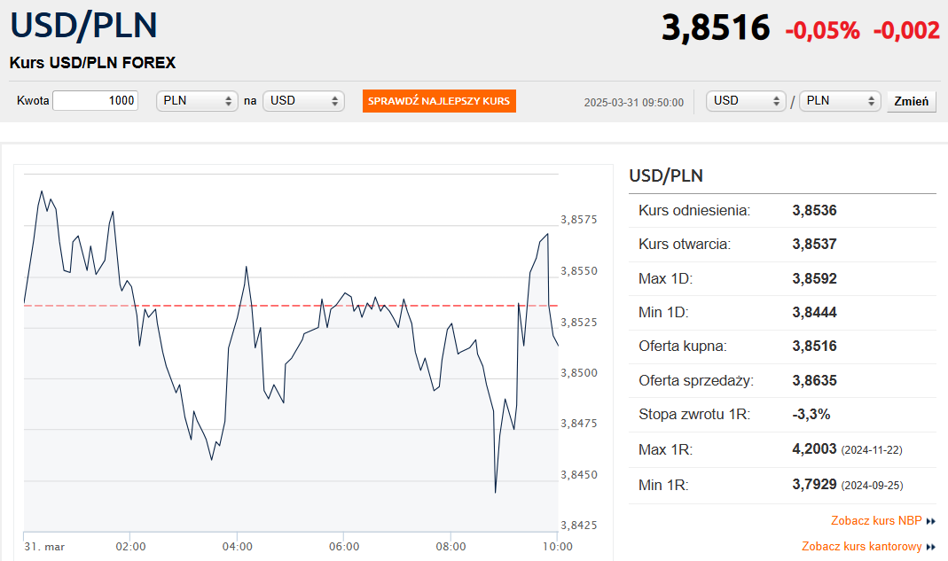Click the Kwota amount input field
Image resolution: width=948 pixels, height=561 pixels.
pos(96,101)
